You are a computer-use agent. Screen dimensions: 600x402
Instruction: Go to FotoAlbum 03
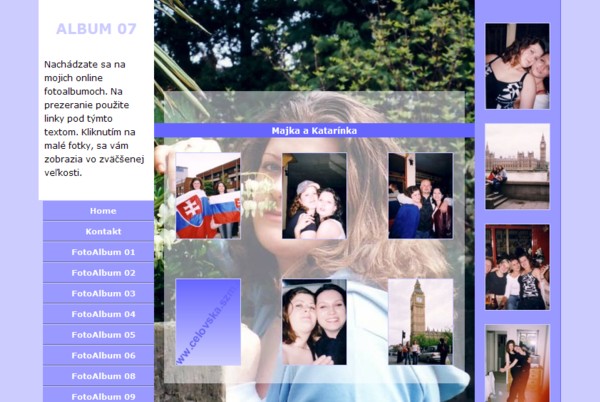pyautogui.click(x=98, y=293)
